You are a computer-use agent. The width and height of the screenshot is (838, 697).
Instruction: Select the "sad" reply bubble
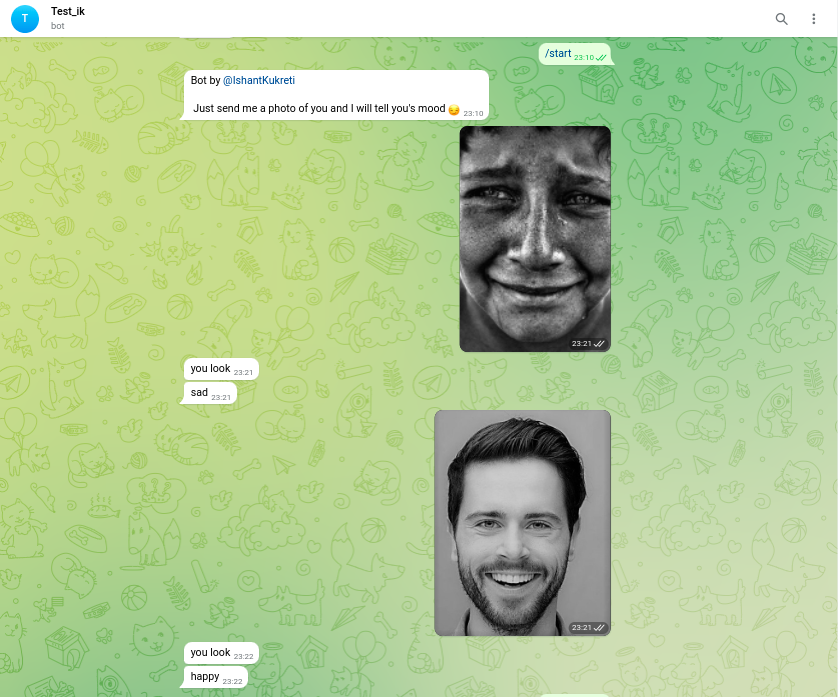click(x=200, y=393)
